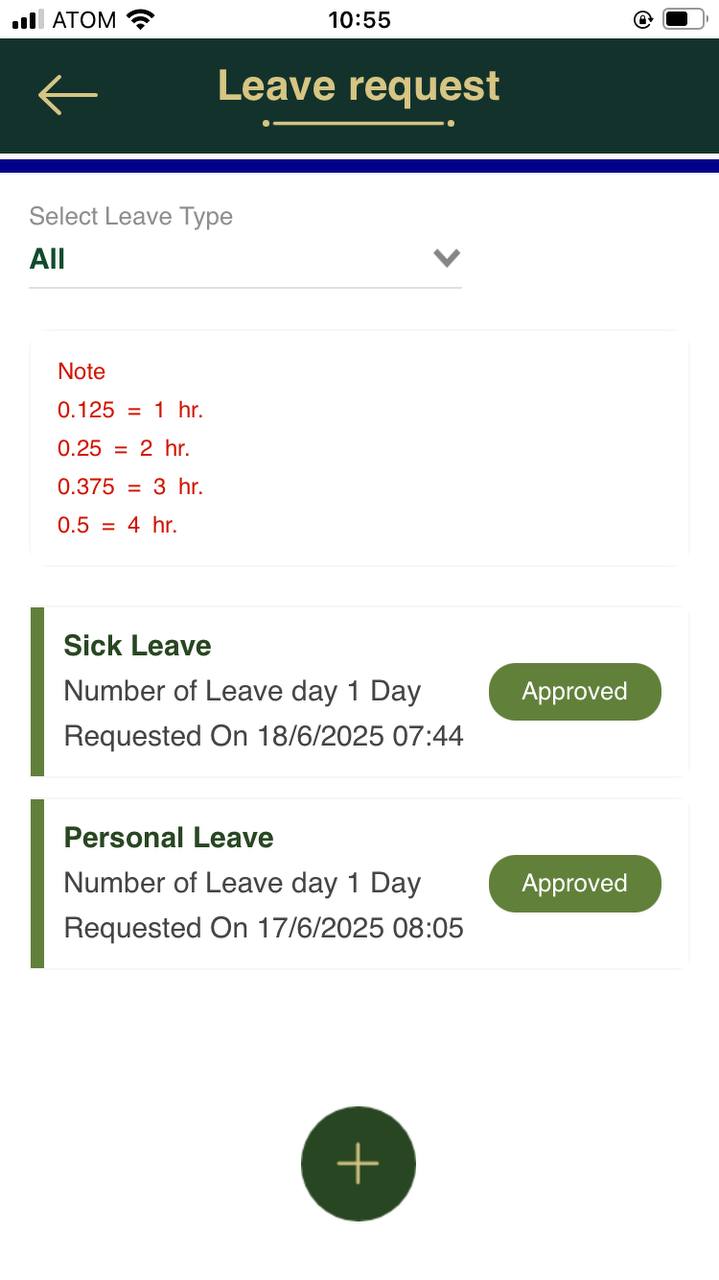The image size is (719, 1280).
Task: Tap the 0.5 = 4 hr. note line
Action: (x=117, y=525)
